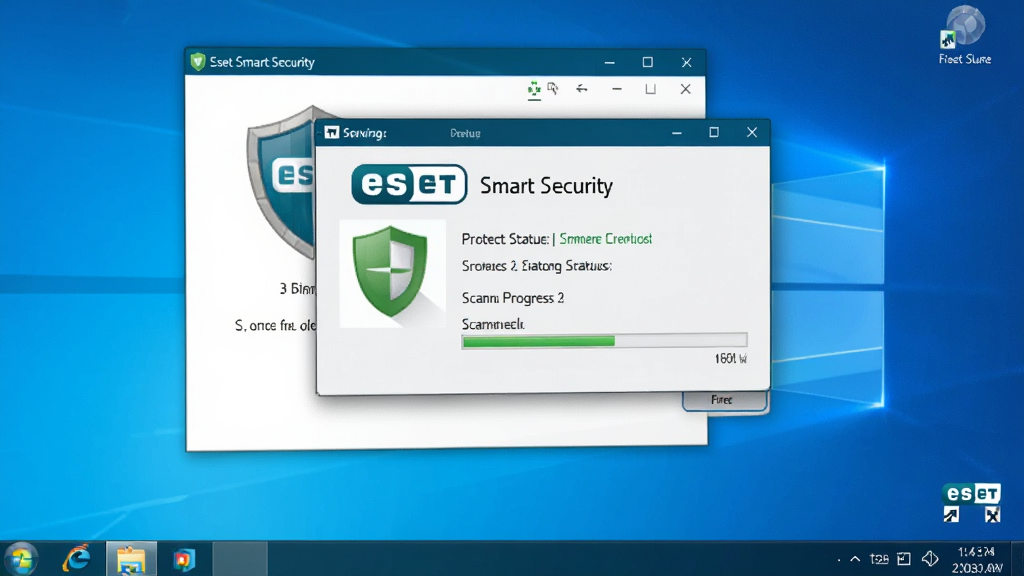The height and width of the screenshot is (576, 1024).
Task: Open the desktop shortcut in the top right corner
Action: (965, 35)
